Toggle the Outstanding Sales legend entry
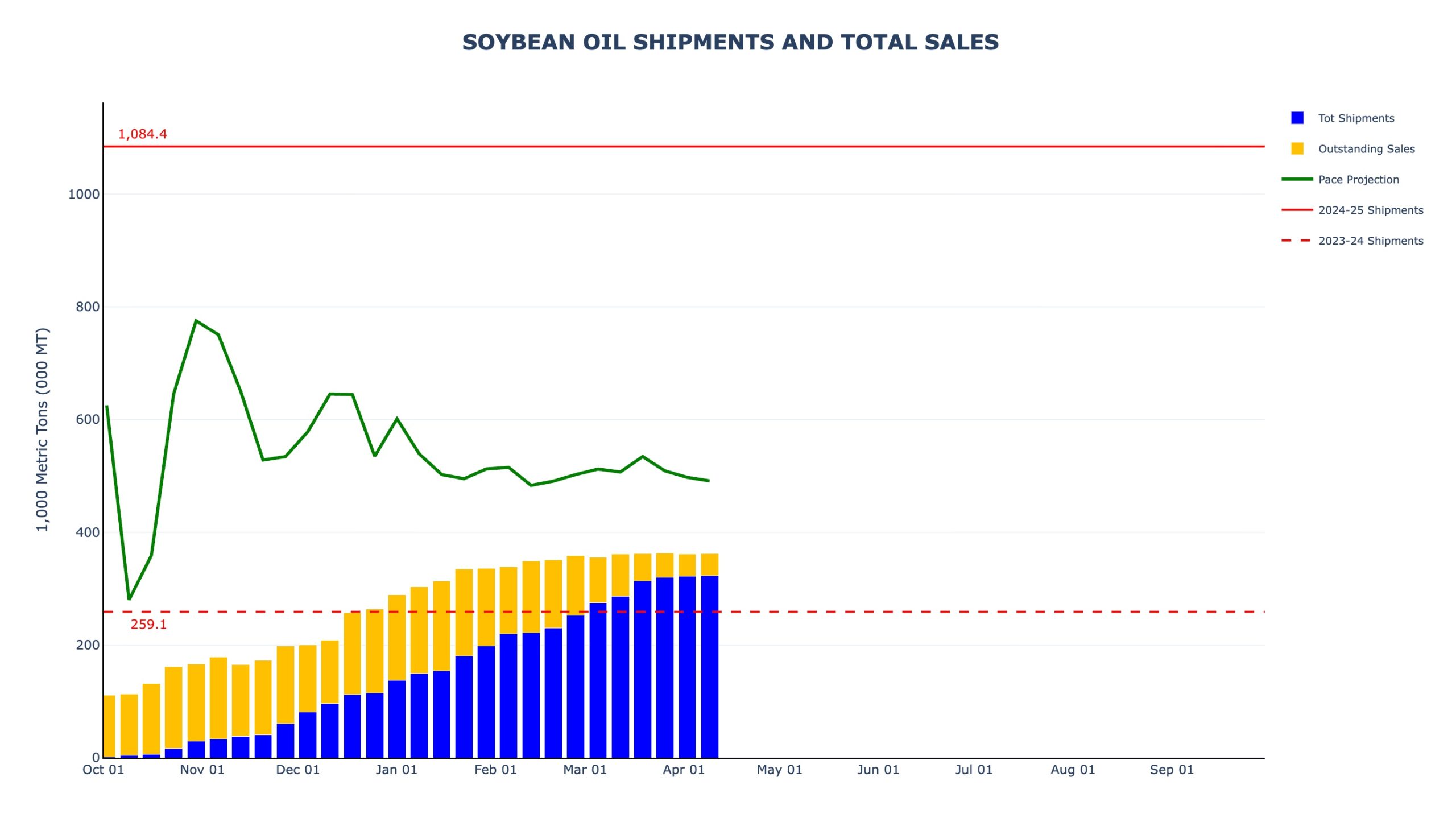Screen dimensions: 1456x818 click(1366, 149)
